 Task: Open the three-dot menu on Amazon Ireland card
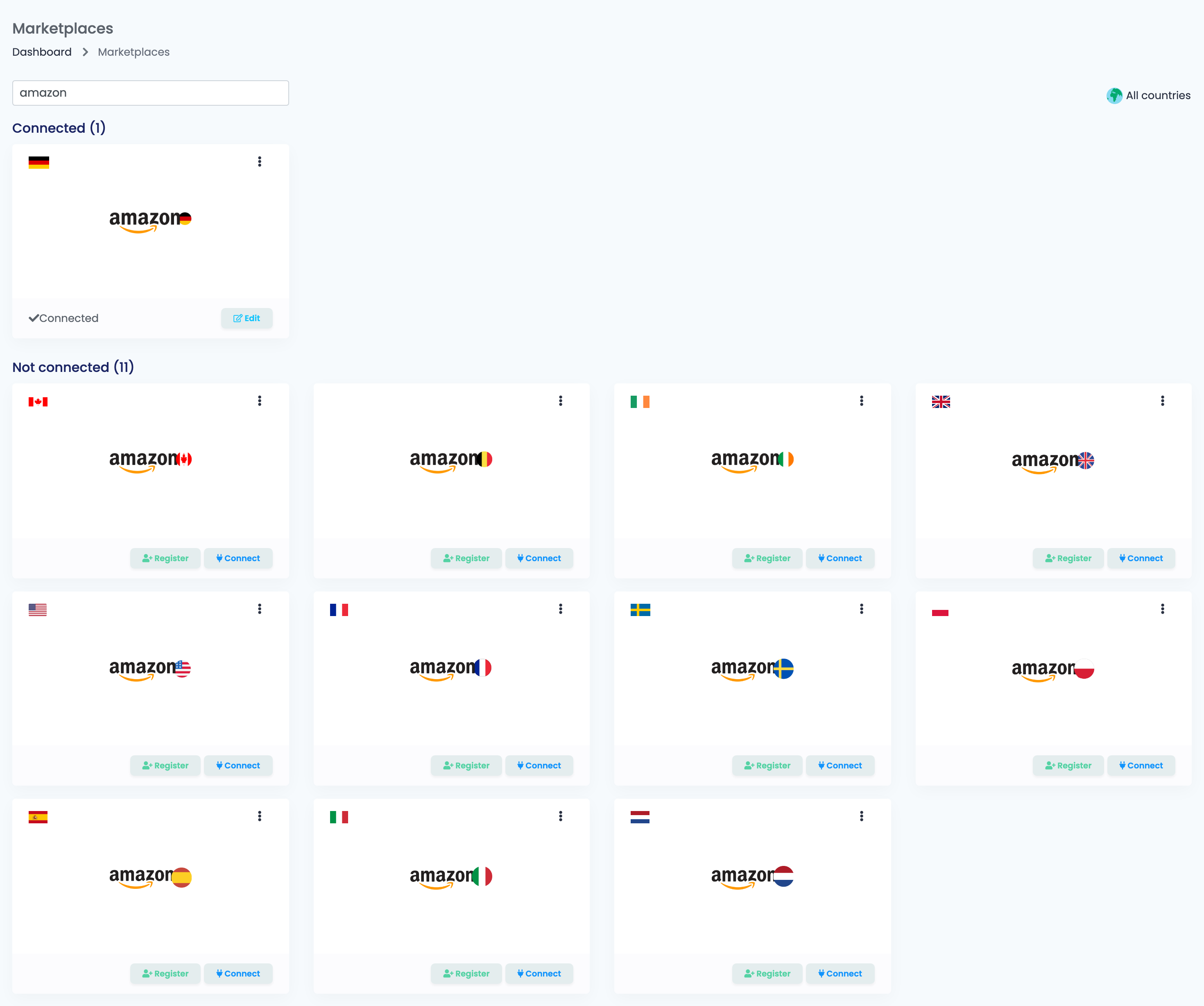click(x=862, y=401)
